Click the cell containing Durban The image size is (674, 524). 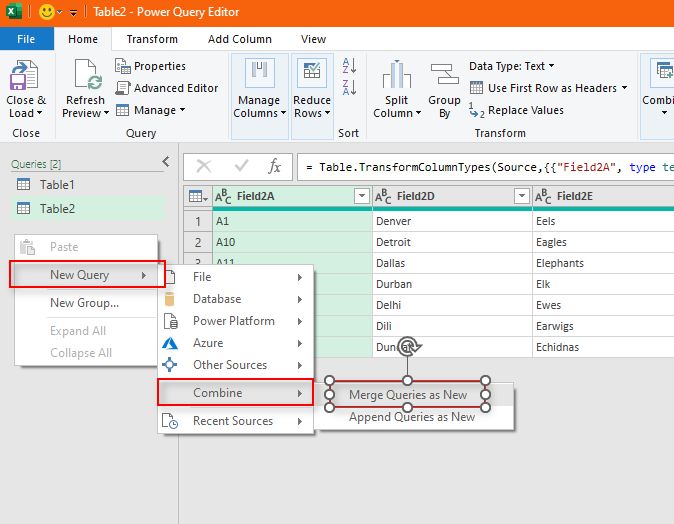pos(452,284)
